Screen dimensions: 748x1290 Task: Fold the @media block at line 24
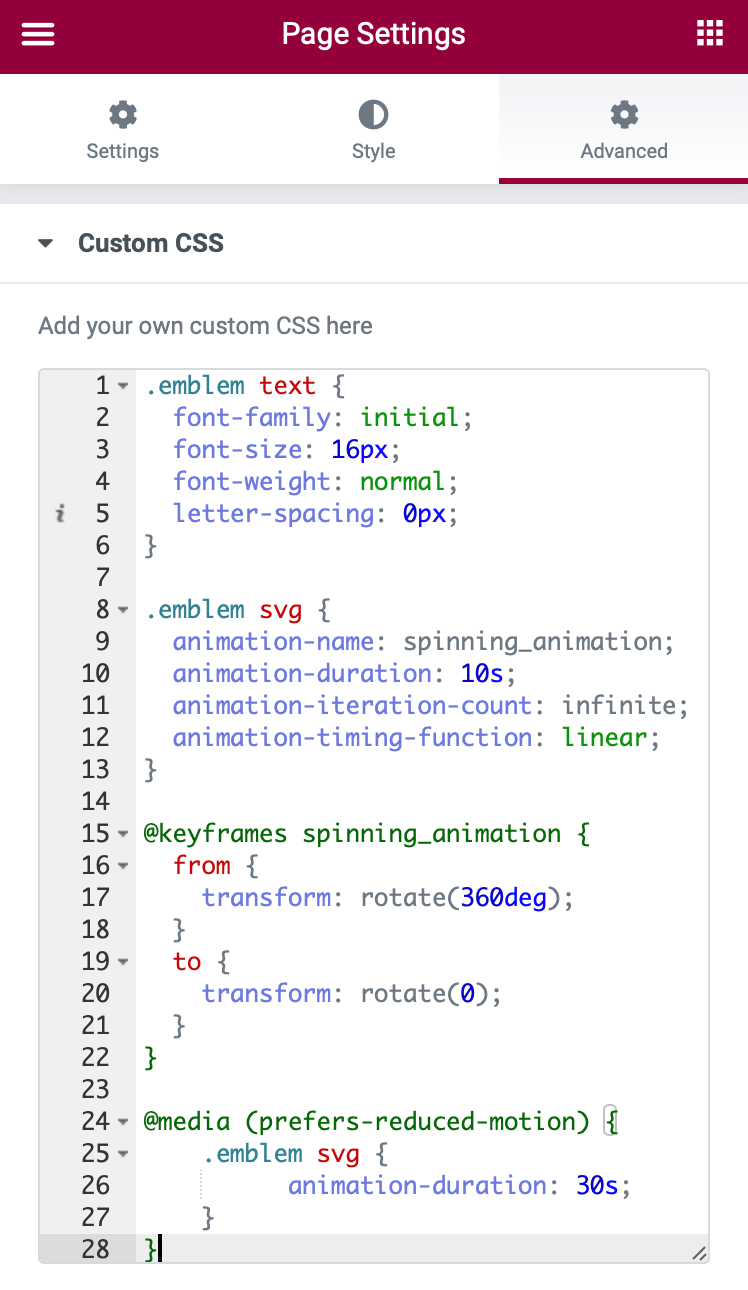(x=123, y=1122)
